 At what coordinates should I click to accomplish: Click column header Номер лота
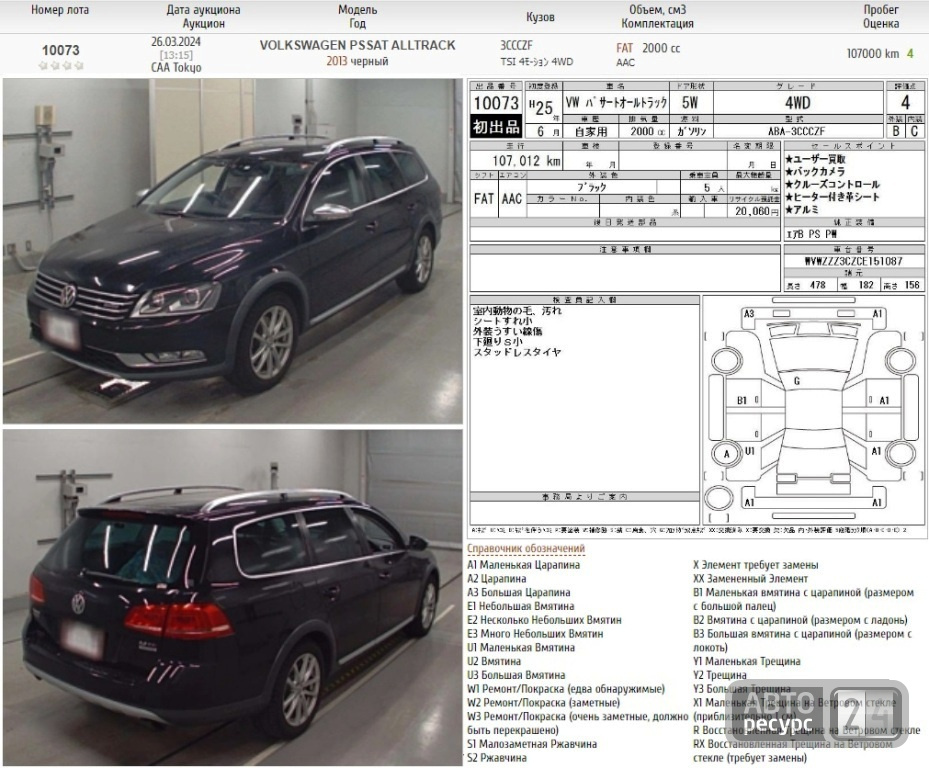[x=60, y=10]
